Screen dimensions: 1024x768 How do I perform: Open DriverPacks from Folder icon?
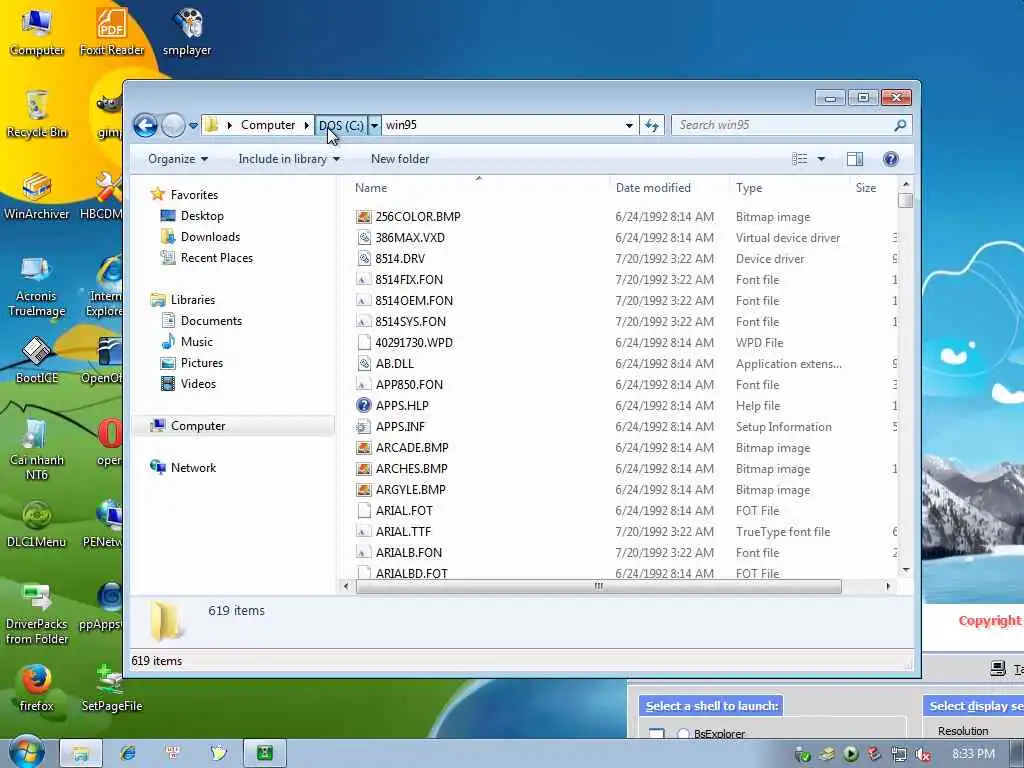[37, 613]
